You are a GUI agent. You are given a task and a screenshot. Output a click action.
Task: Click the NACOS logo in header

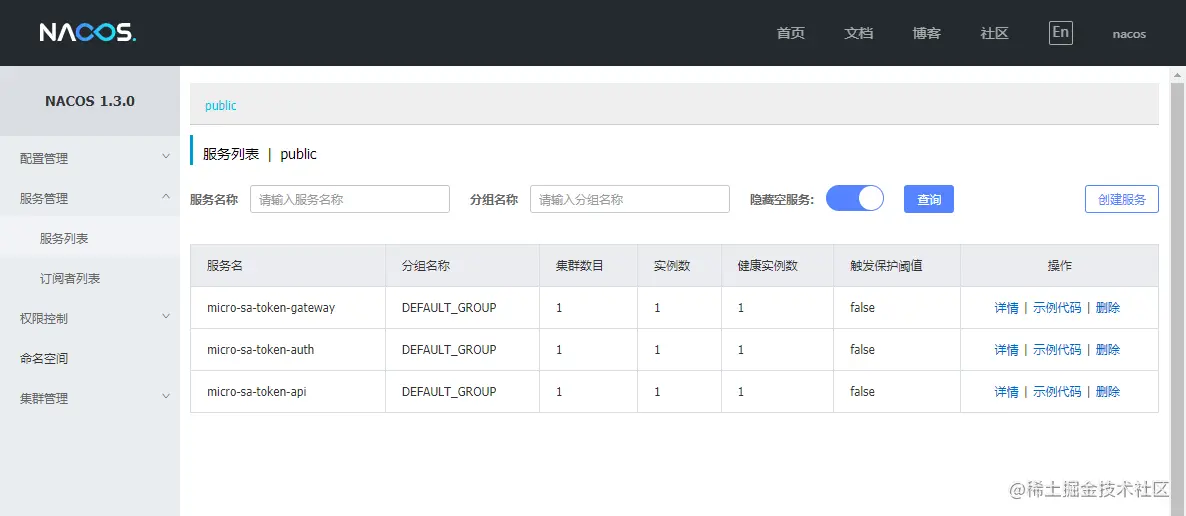(x=88, y=33)
